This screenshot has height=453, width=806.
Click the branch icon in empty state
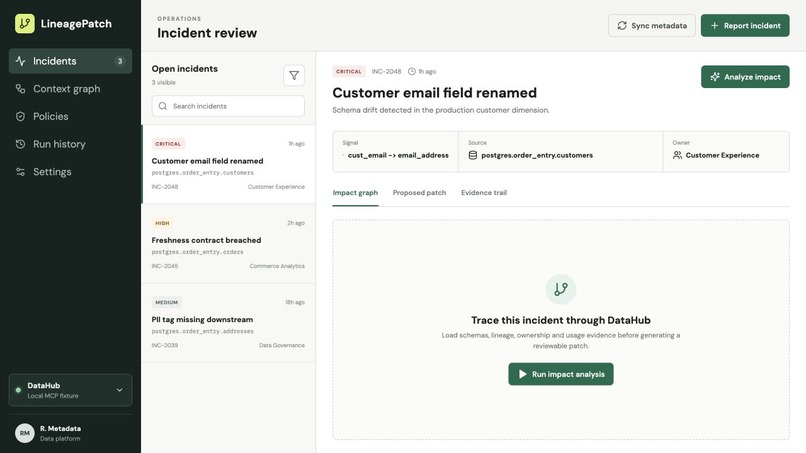[561, 289]
